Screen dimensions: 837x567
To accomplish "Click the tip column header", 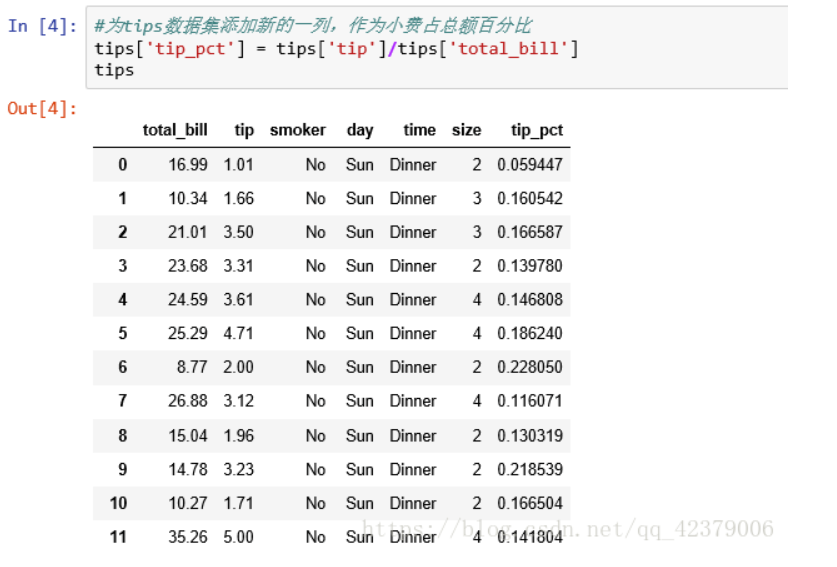I will [244, 130].
